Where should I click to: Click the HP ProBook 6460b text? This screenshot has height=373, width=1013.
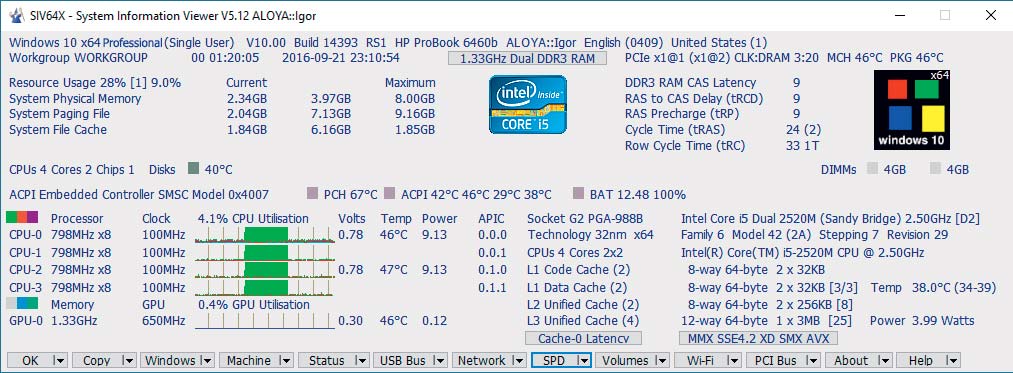pyautogui.click(x=446, y=43)
